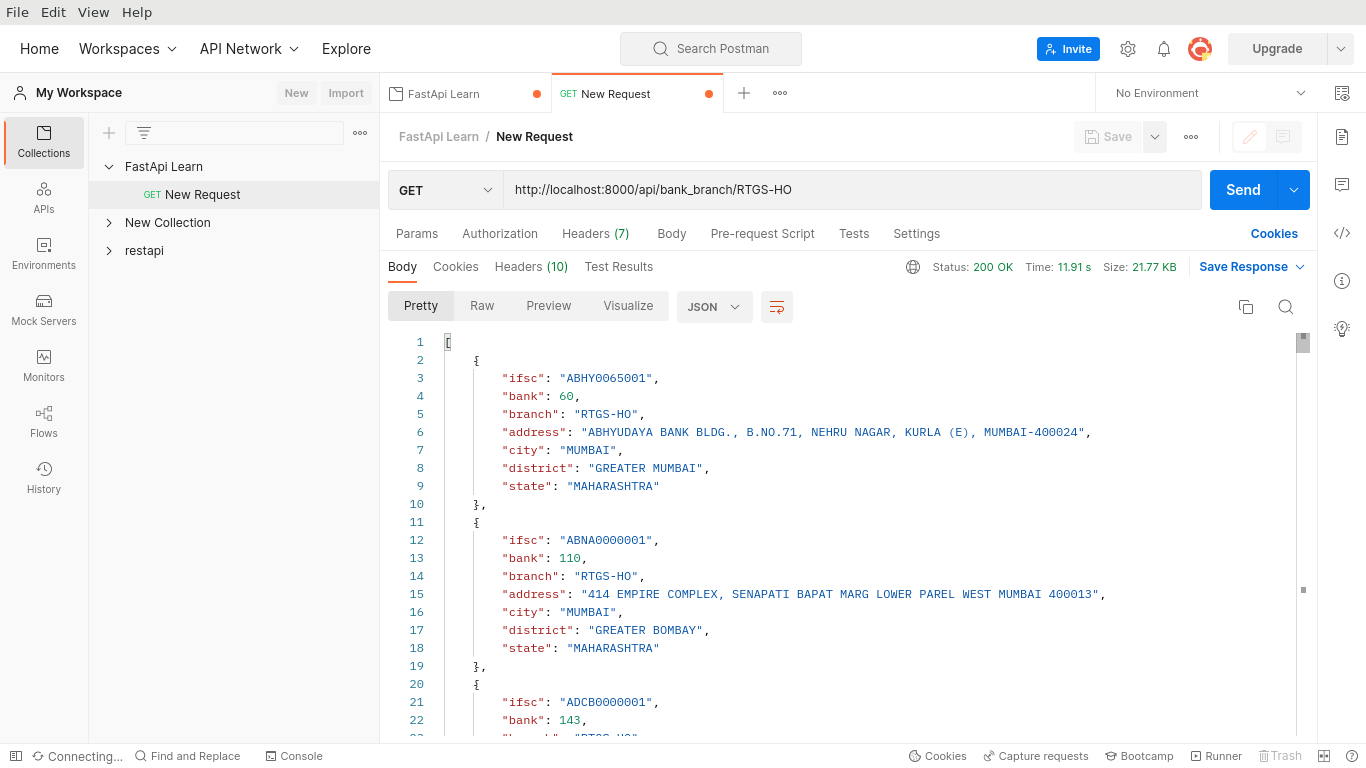Click the network globe icon next to Status
Screen dimensions: 1366x768
coord(913,267)
